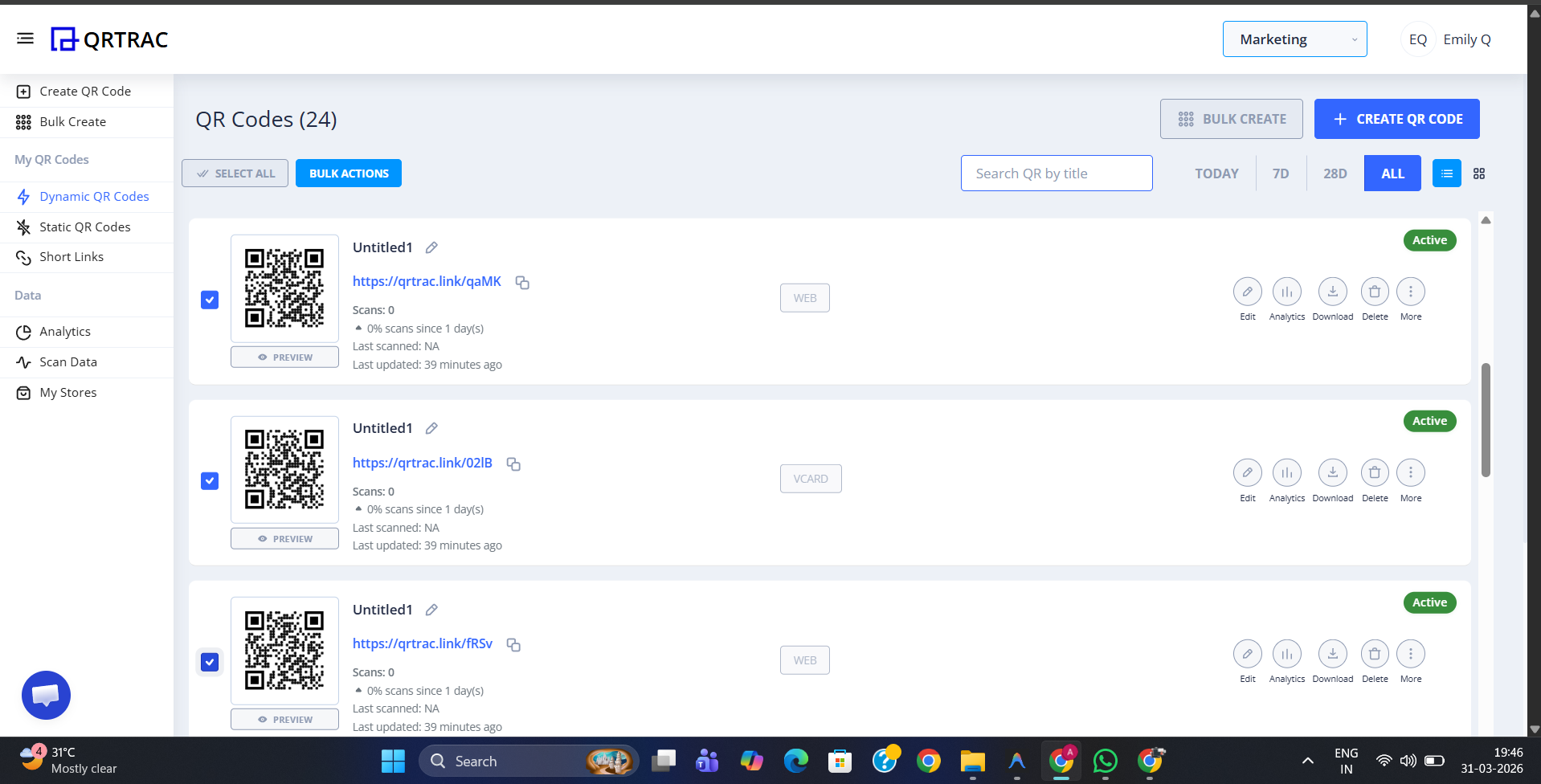Delete the third QR code using the trash icon
Screen dimensions: 1541x784
point(1374,654)
